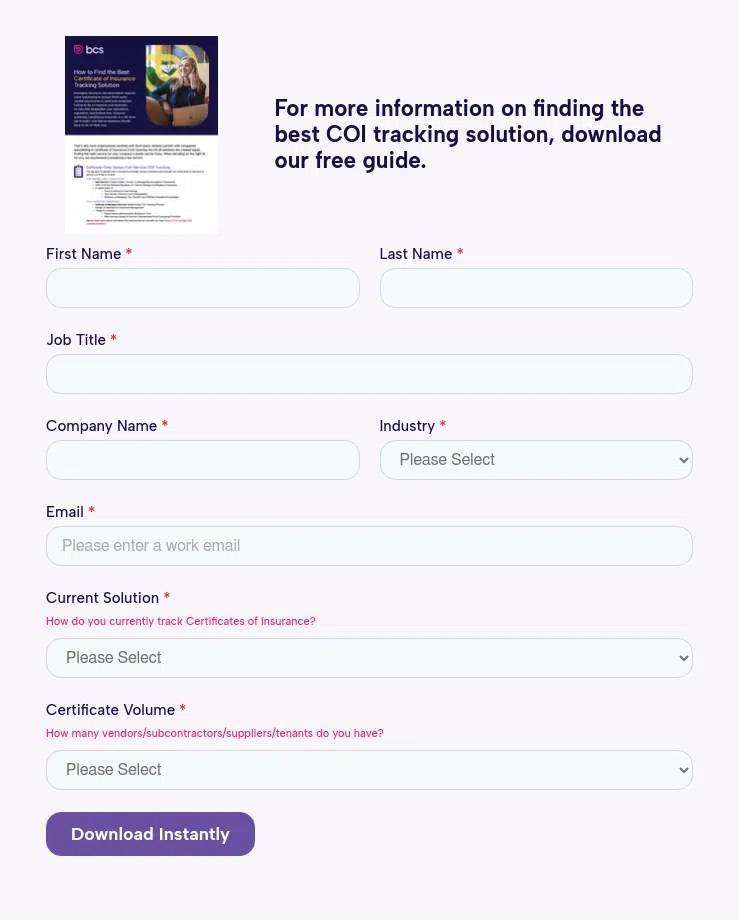Click the clipboard icon in guide preview
Viewport: 739px width, 920px height.
tap(79, 171)
